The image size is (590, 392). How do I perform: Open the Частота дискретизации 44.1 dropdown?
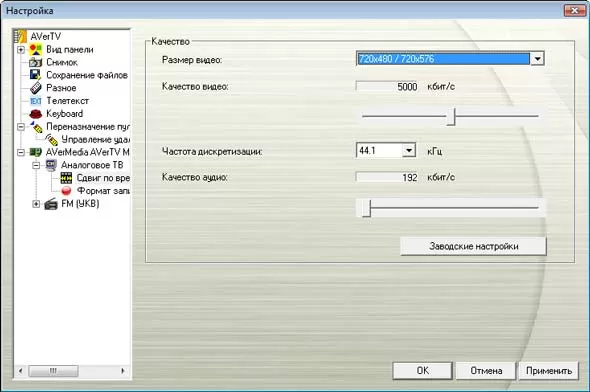(409, 151)
